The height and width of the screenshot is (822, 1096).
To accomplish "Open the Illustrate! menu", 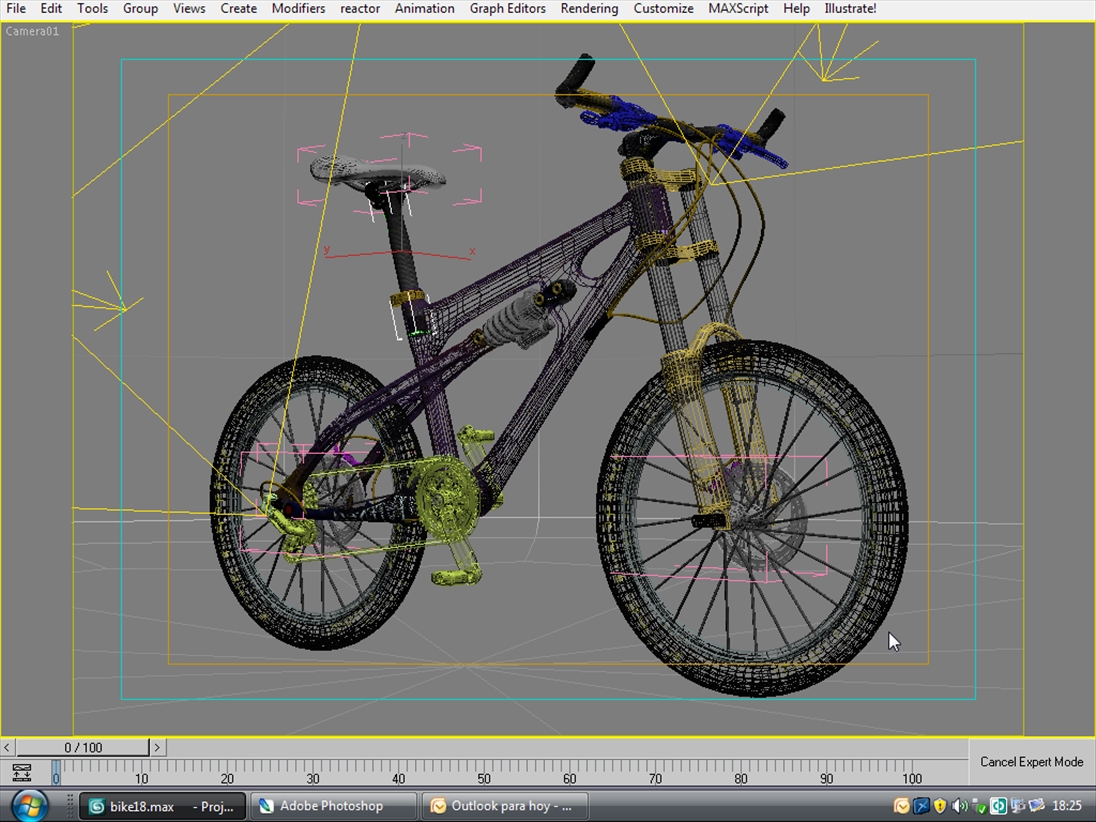I will 850,8.
